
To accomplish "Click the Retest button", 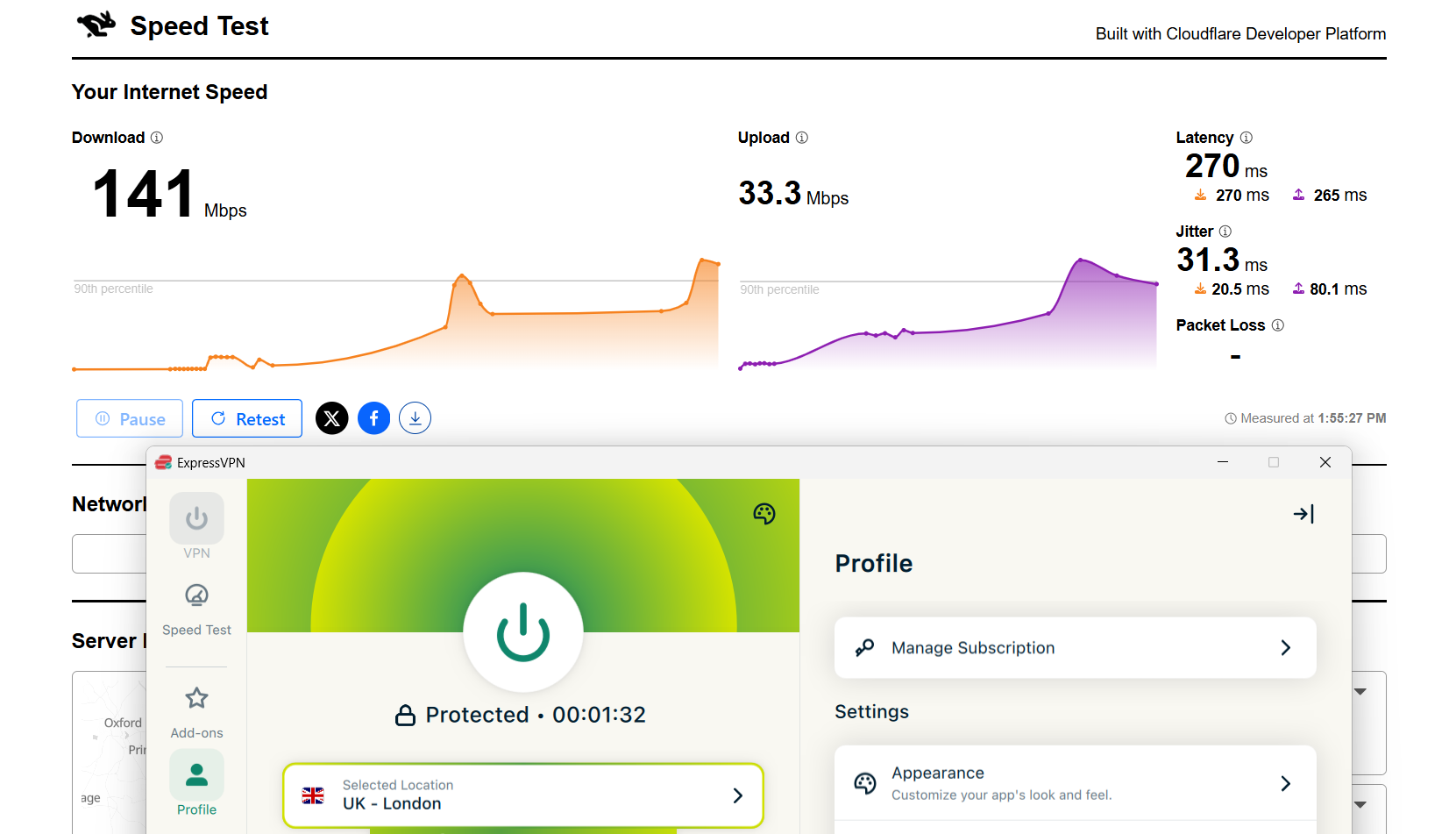I will [x=247, y=418].
